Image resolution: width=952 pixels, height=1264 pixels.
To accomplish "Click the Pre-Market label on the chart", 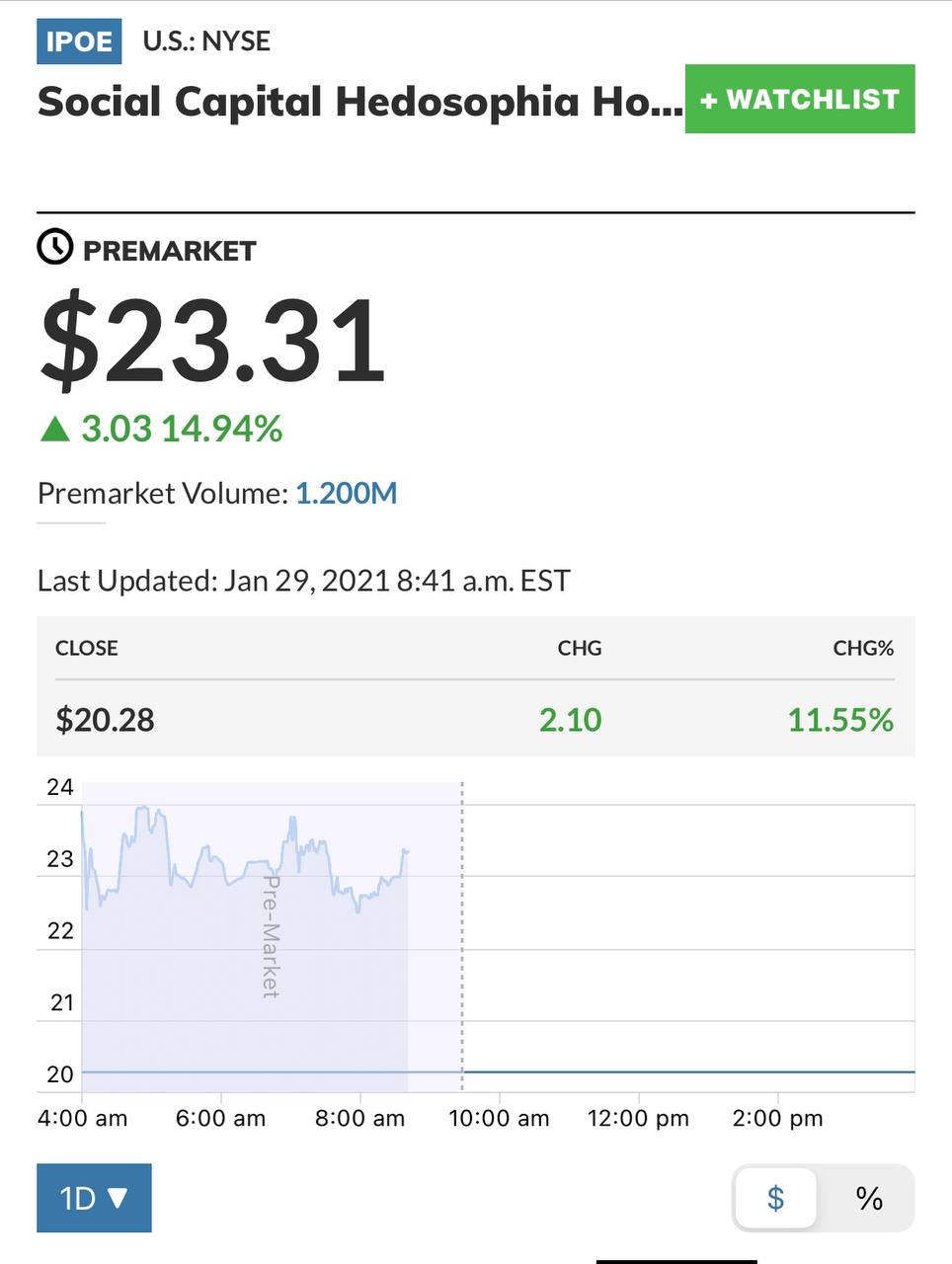I will pyautogui.click(x=271, y=936).
